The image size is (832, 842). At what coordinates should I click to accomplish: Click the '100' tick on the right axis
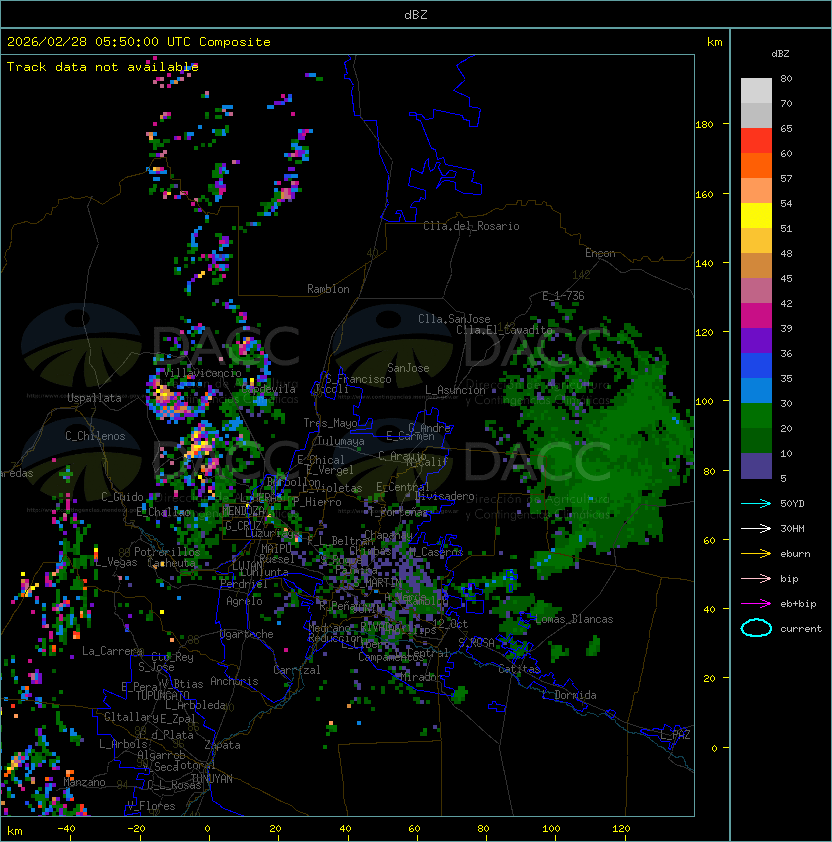[704, 402]
